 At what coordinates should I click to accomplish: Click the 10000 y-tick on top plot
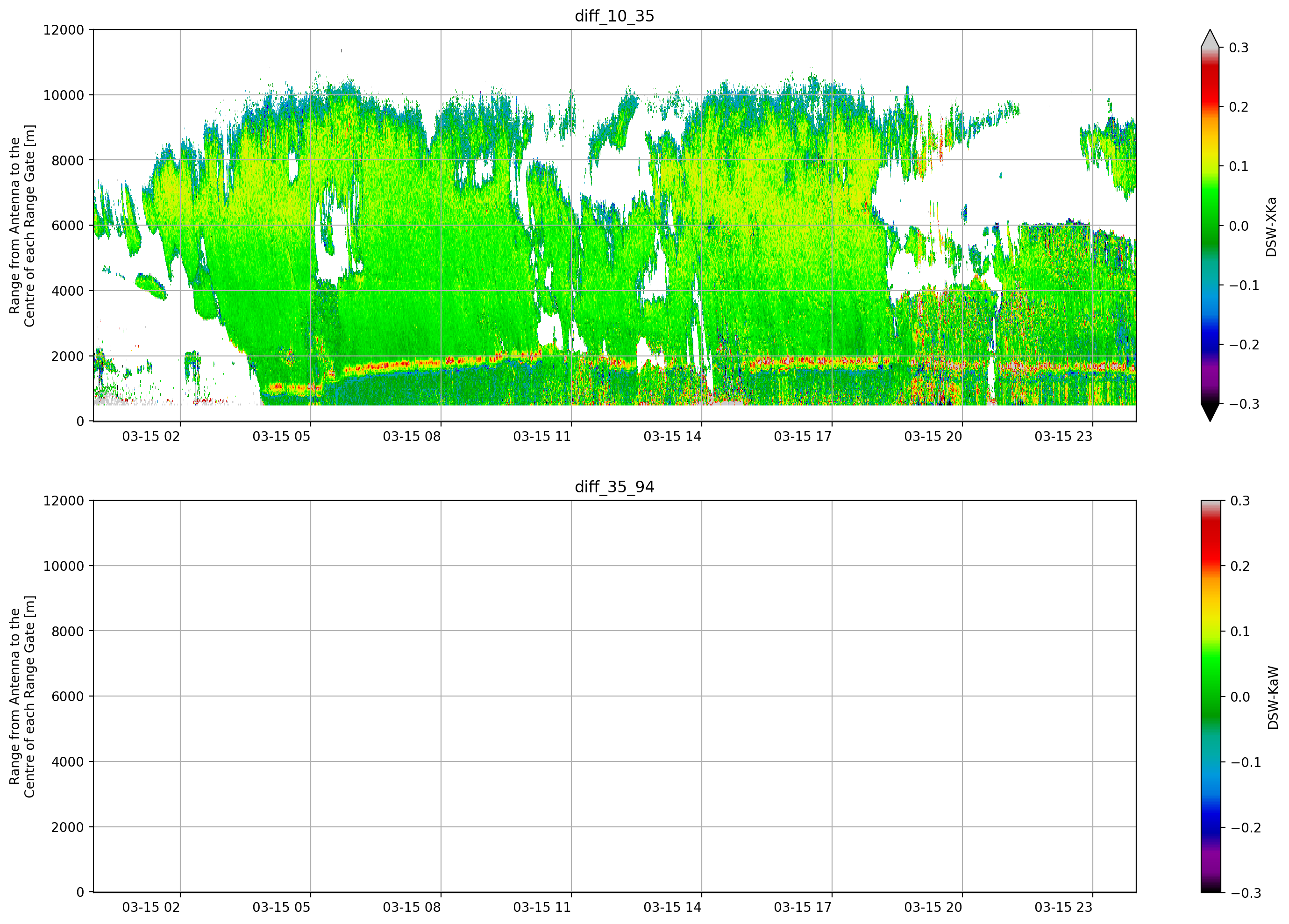64,95
